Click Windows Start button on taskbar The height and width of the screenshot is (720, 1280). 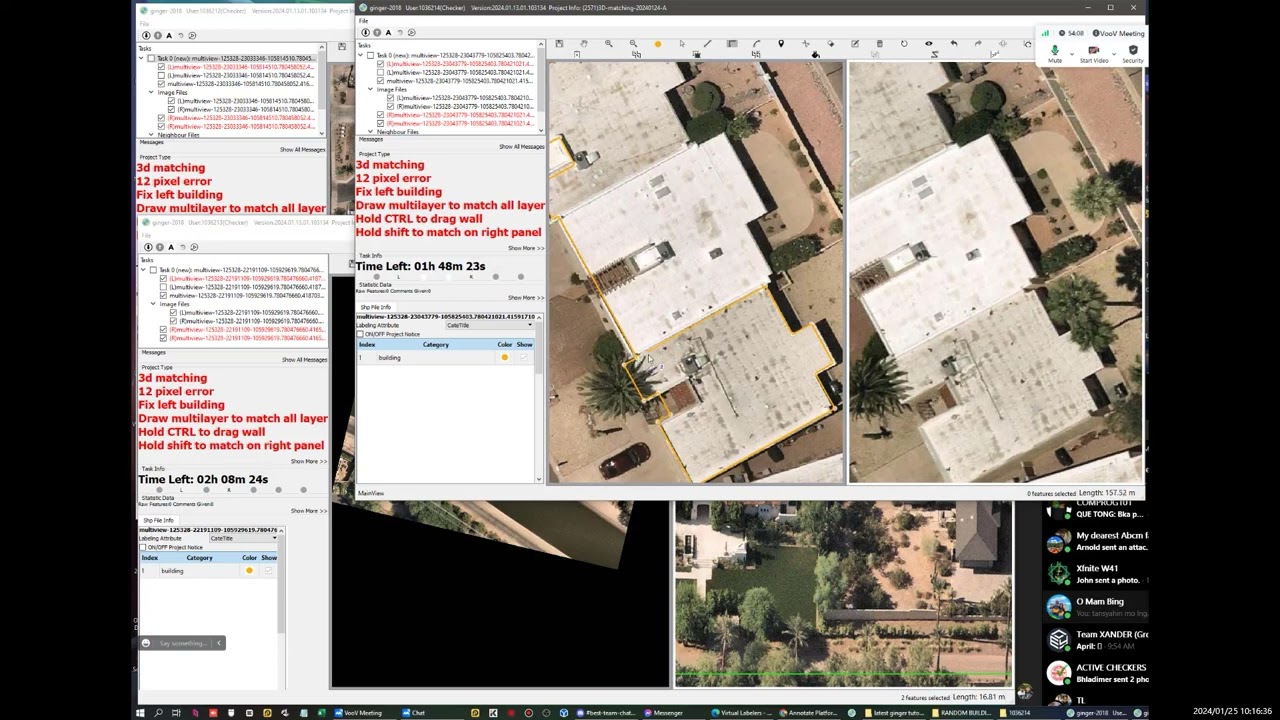141,713
